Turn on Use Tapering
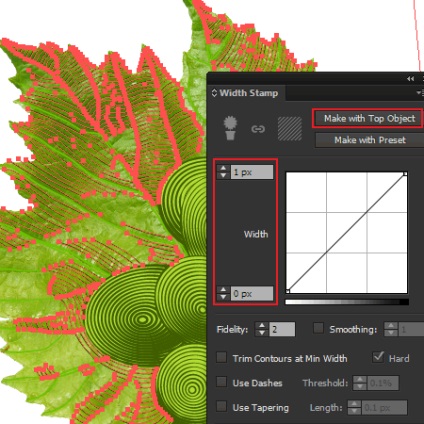Image resolution: width=424 pixels, height=424 pixels. coord(221,406)
